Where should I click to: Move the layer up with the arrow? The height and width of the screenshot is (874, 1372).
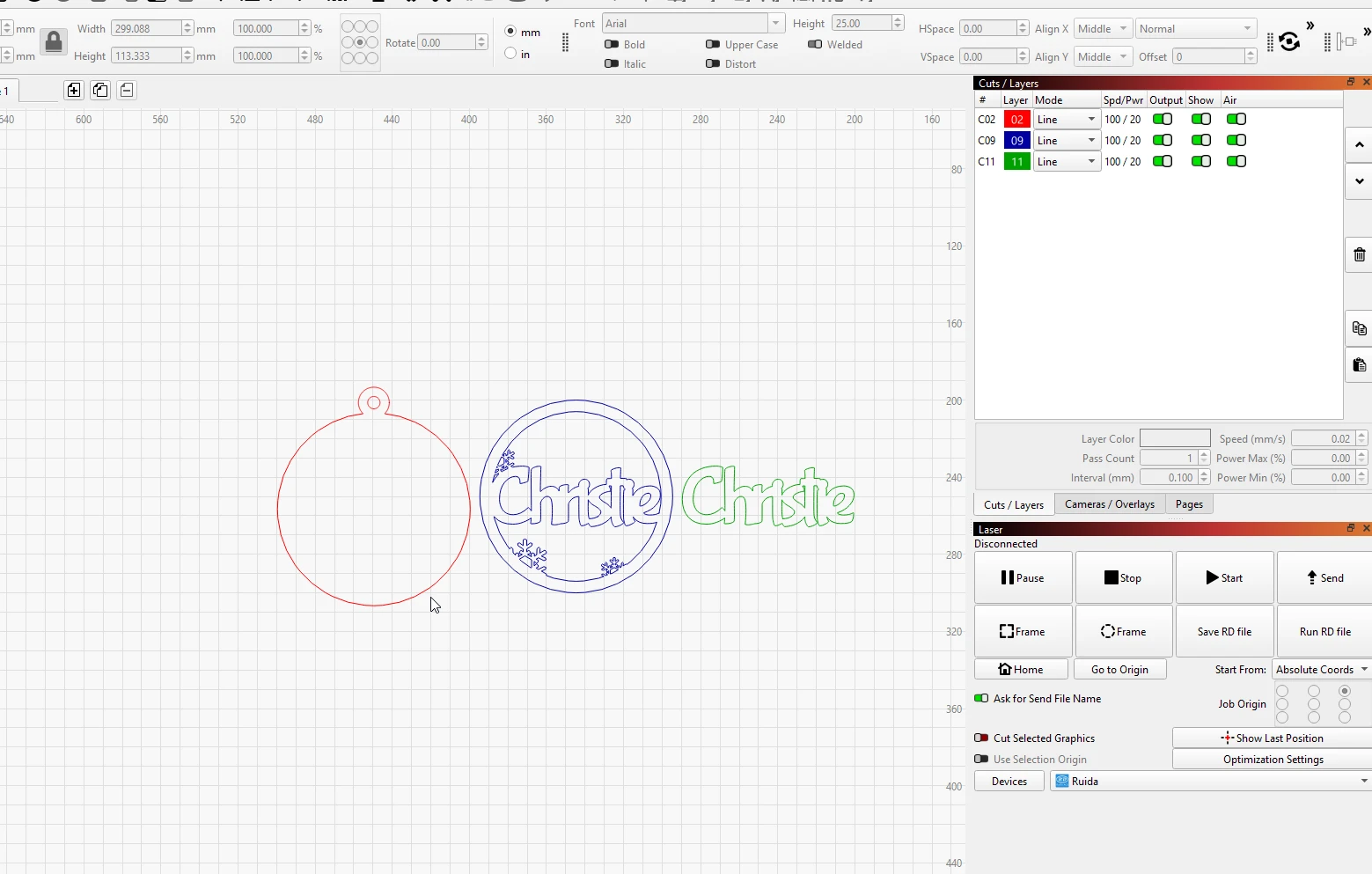[x=1360, y=145]
